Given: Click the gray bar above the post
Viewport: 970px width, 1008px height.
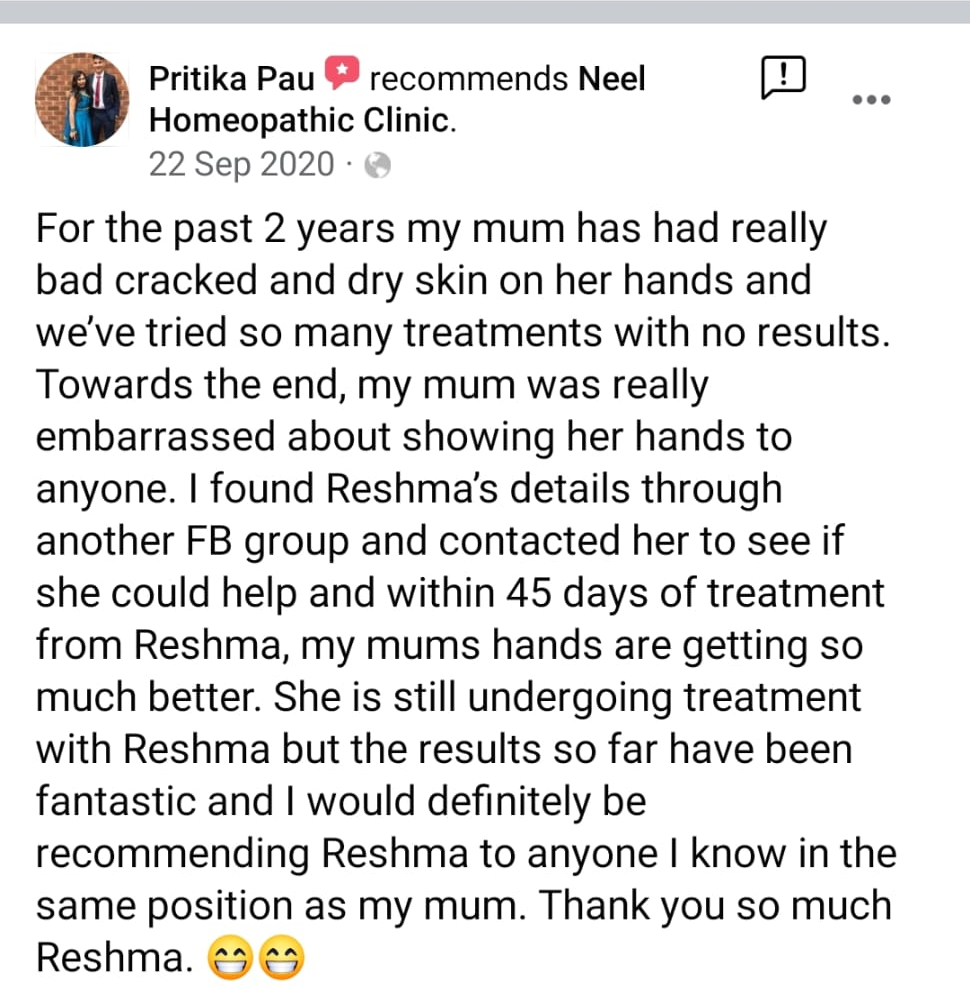Looking at the screenshot, I should [x=485, y=11].
